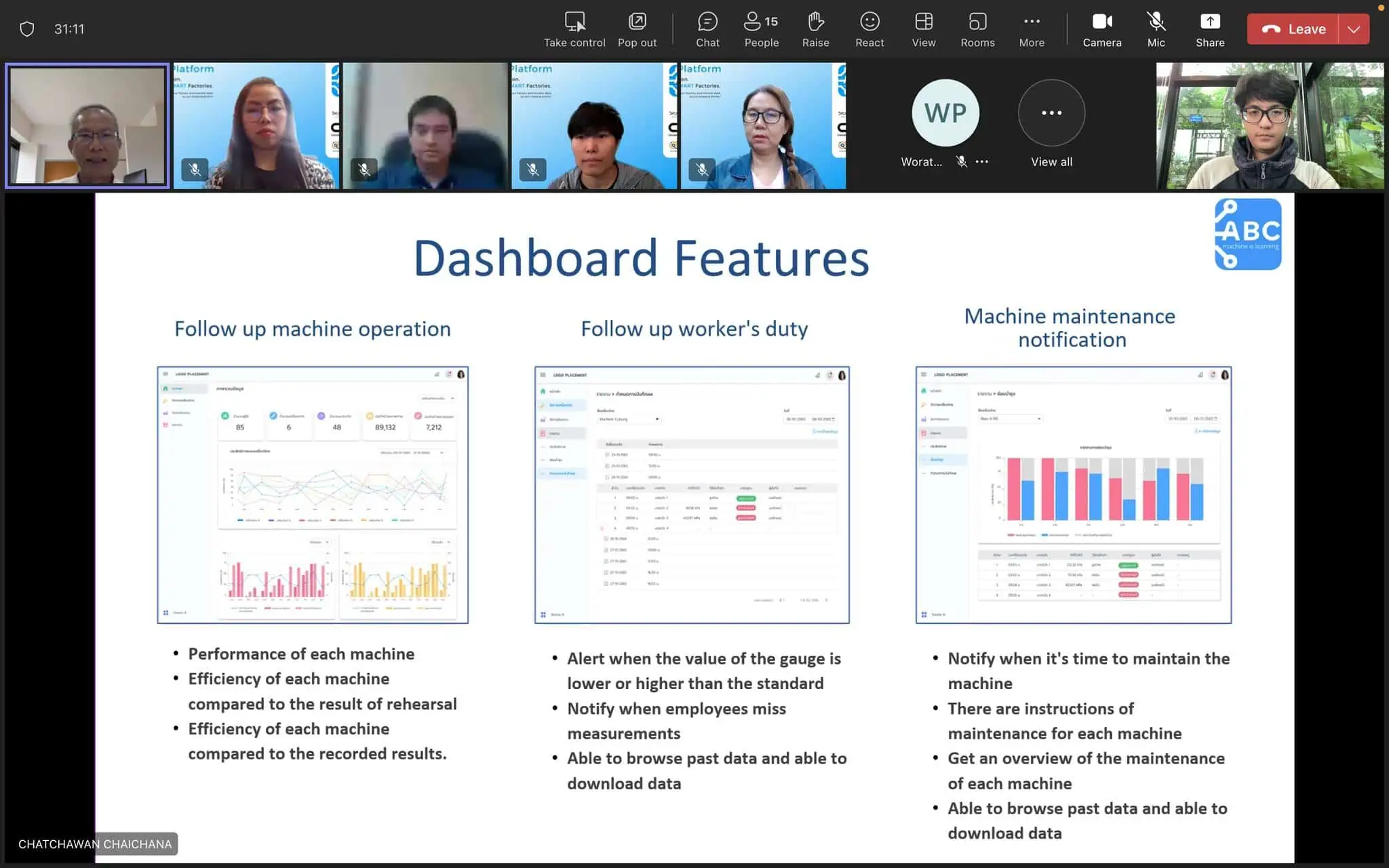This screenshot has width=1389, height=868.
Task: Click the Chat icon to open chat
Action: pos(706,28)
